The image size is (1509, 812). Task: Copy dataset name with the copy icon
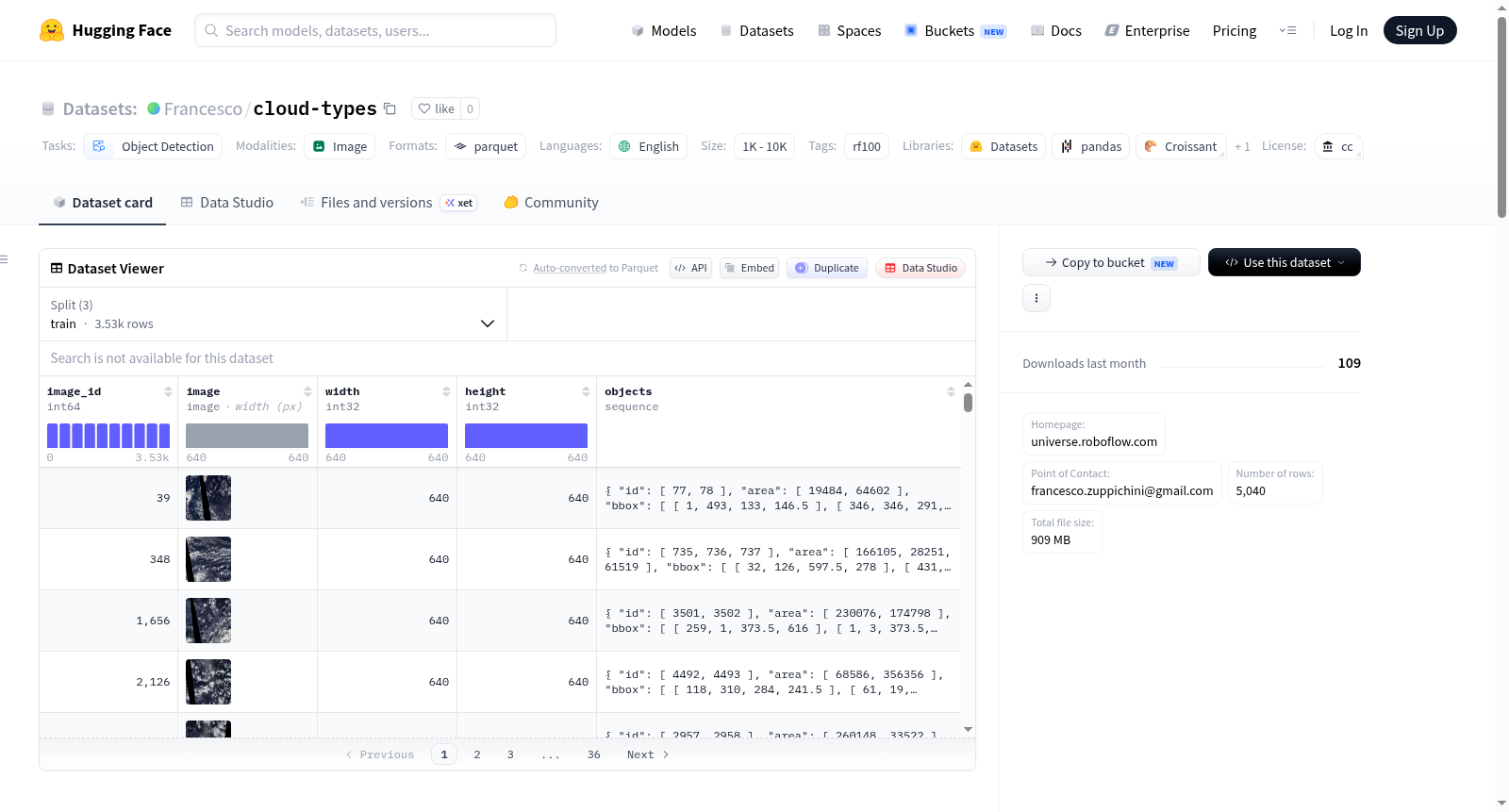pyautogui.click(x=390, y=108)
